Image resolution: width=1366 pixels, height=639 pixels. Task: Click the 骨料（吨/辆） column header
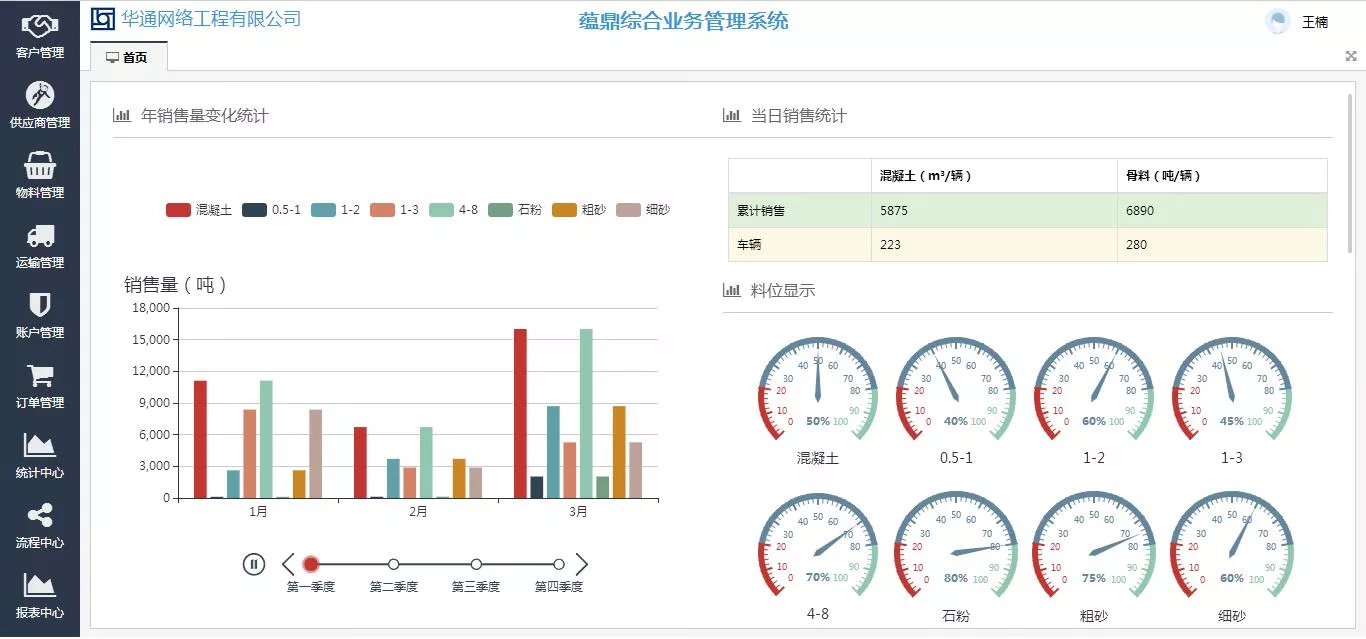[x=1222, y=176]
